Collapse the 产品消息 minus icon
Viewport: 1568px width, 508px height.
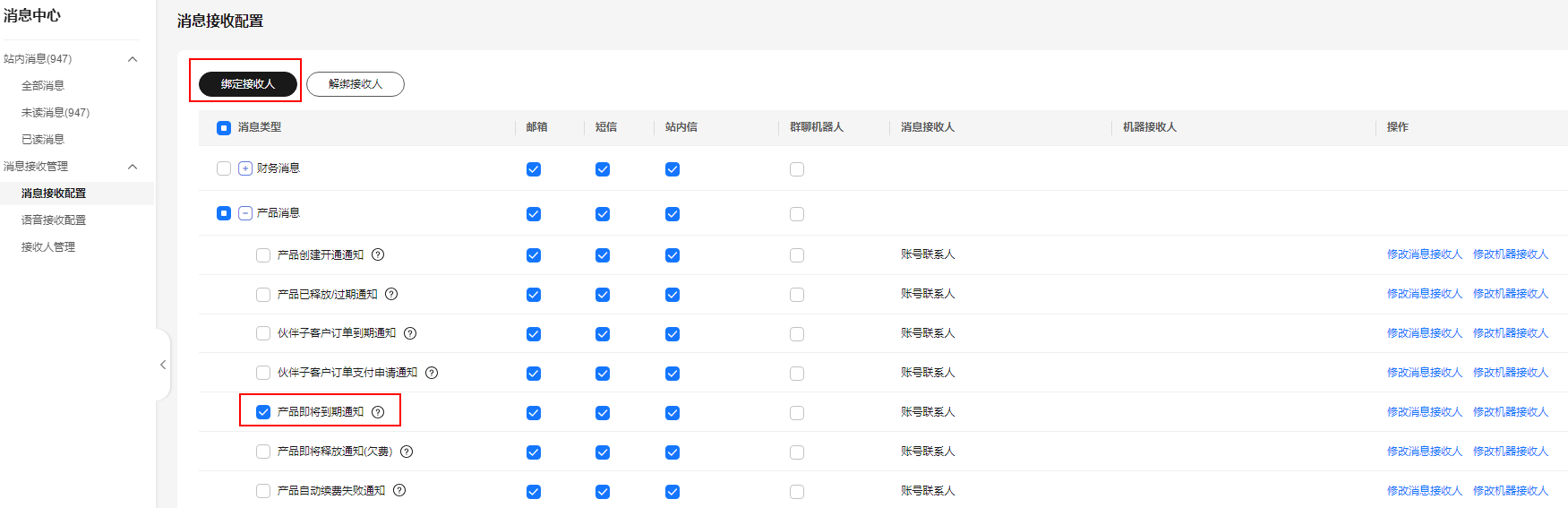245,213
